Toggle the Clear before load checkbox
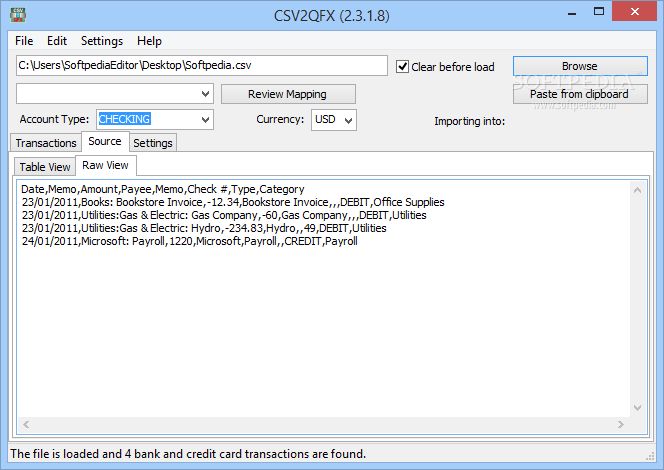The width and height of the screenshot is (664, 470). [402, 67]
